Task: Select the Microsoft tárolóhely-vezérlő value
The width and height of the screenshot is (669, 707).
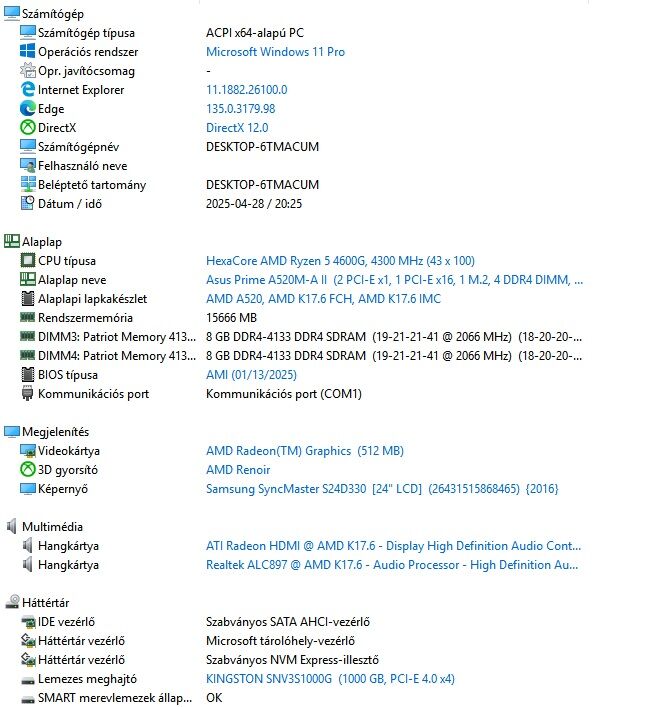Action: [x=280, y=641]
